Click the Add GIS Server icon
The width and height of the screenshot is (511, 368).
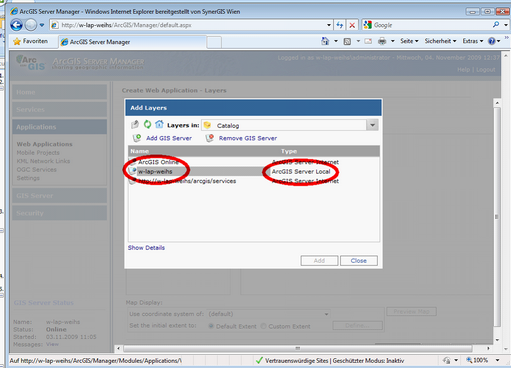tap(137, 138)
